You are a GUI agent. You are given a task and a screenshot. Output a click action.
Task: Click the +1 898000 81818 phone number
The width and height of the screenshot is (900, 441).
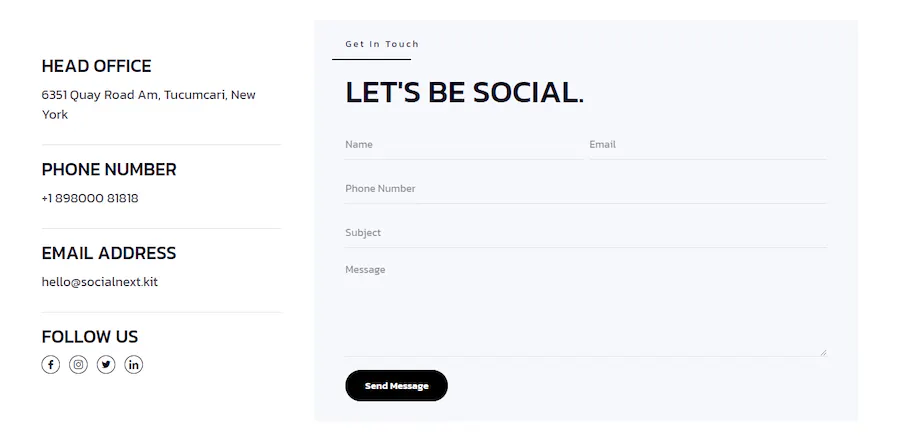[90, 199]
